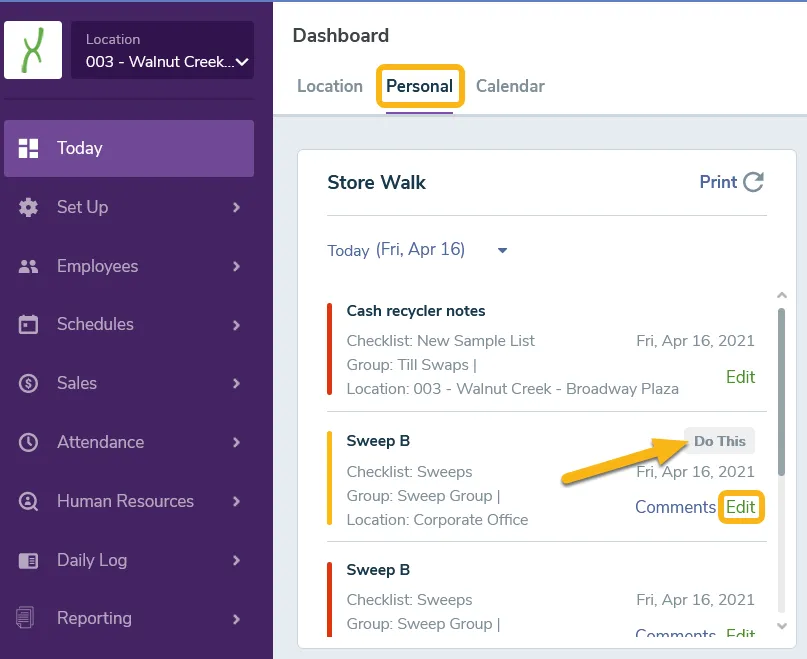Open Comments for the Corporate Office Sweep B
This screenshot has height=659, width=807.
pyautogui.click(x=675, y=507)
